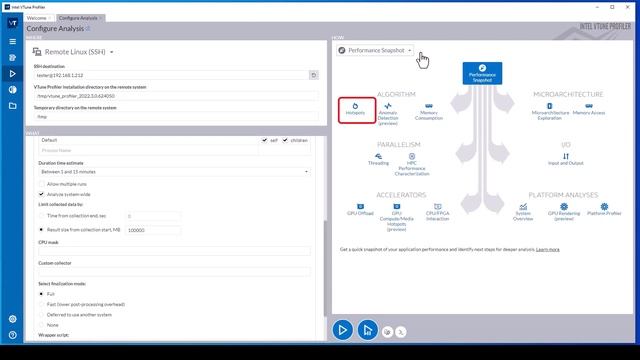This screenshot has height=360, width=640.
Task: Click the Start Paused blue button
Action: coord(367,330)
